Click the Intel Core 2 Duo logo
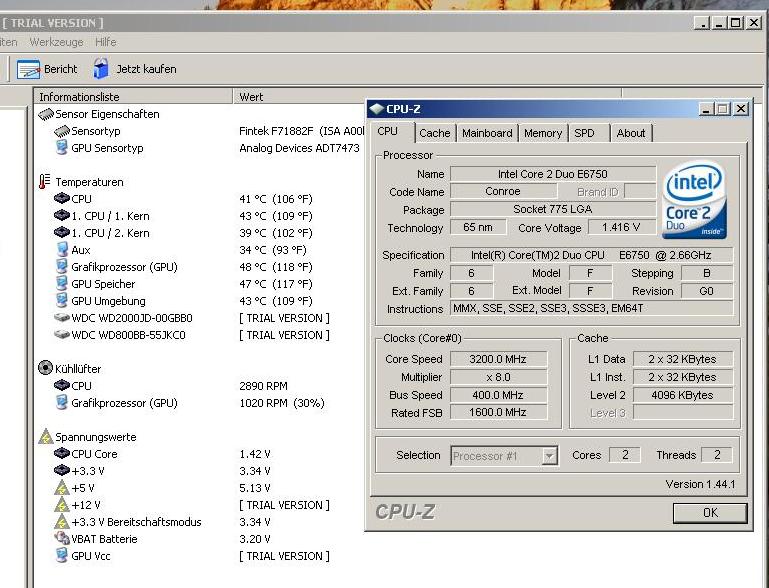769x588 pixels. [694, 200]
